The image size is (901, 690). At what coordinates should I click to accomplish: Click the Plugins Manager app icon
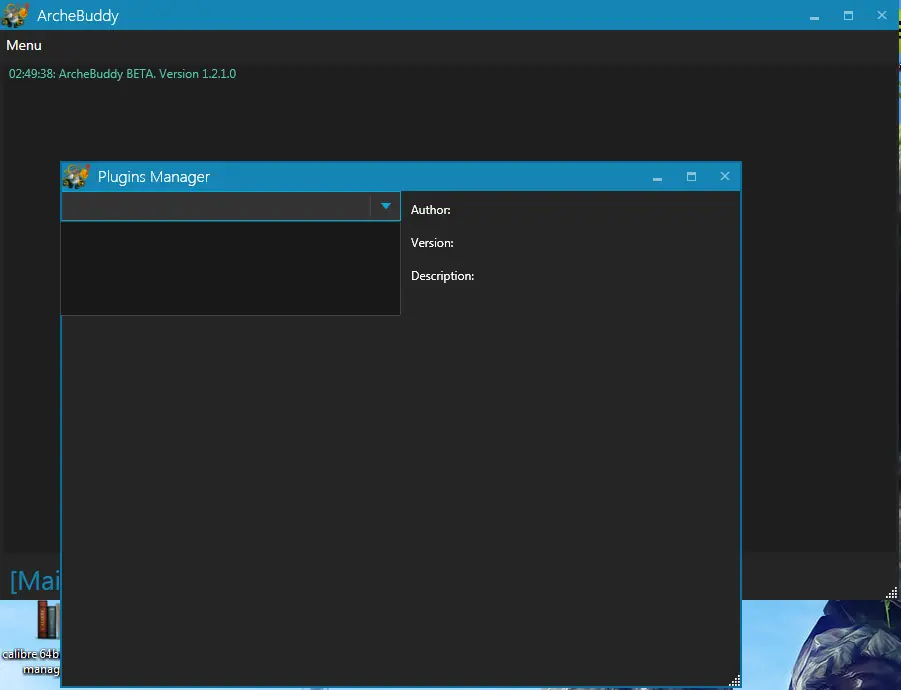coord(76,176)
